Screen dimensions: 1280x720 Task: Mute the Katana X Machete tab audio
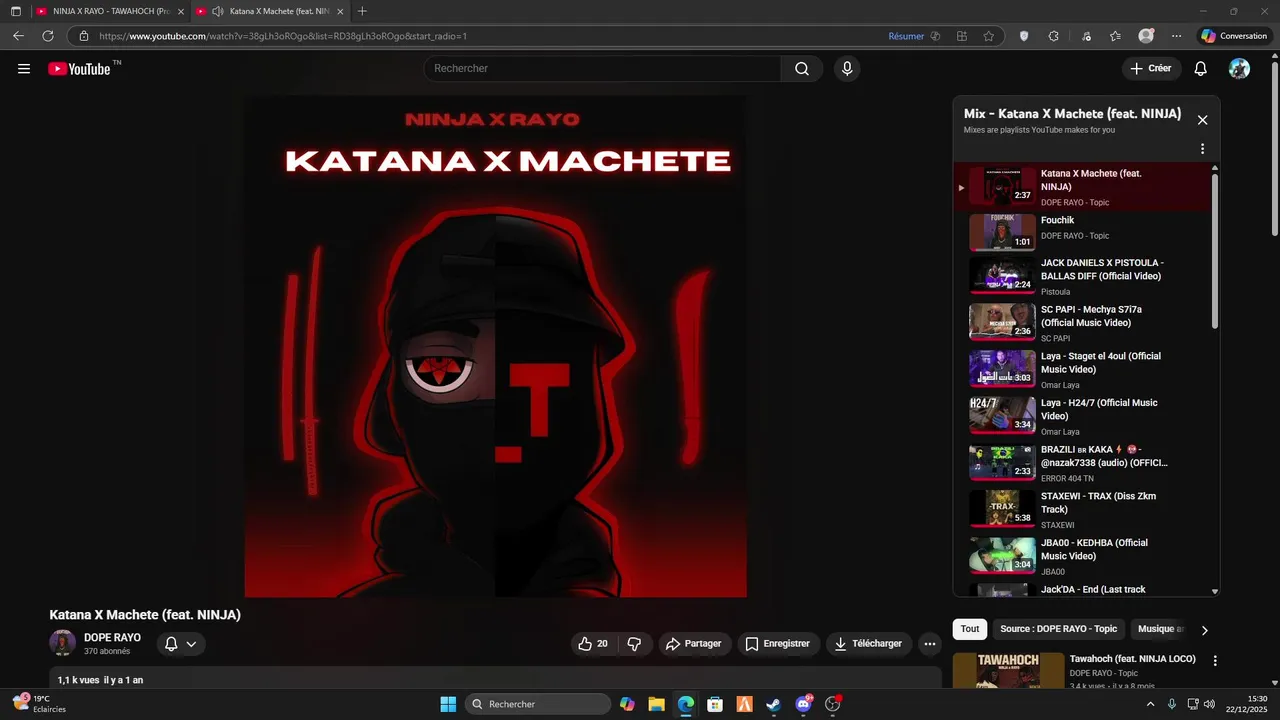coord(217,11)
